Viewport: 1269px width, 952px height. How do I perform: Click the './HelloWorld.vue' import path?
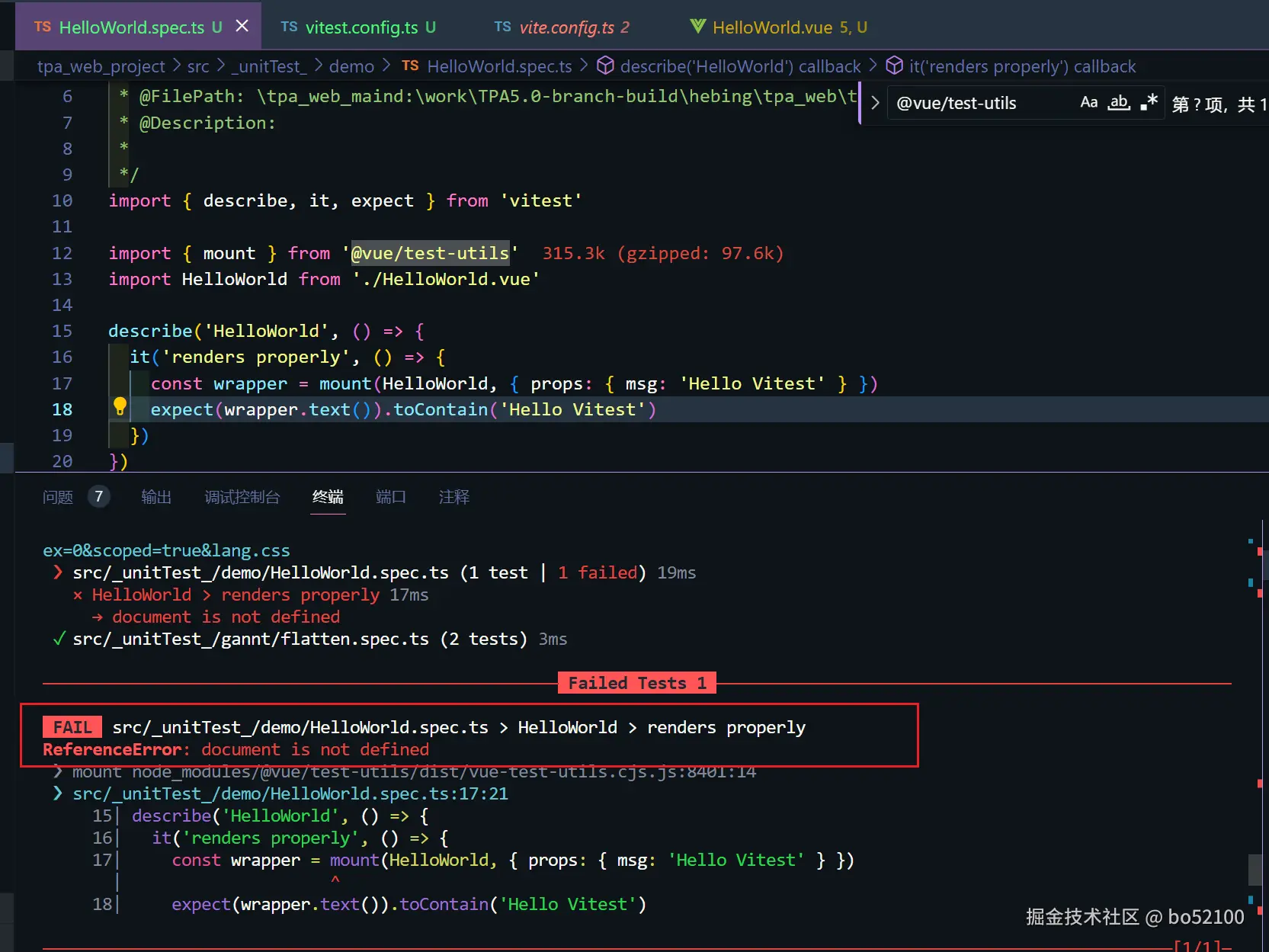point(446,279)
